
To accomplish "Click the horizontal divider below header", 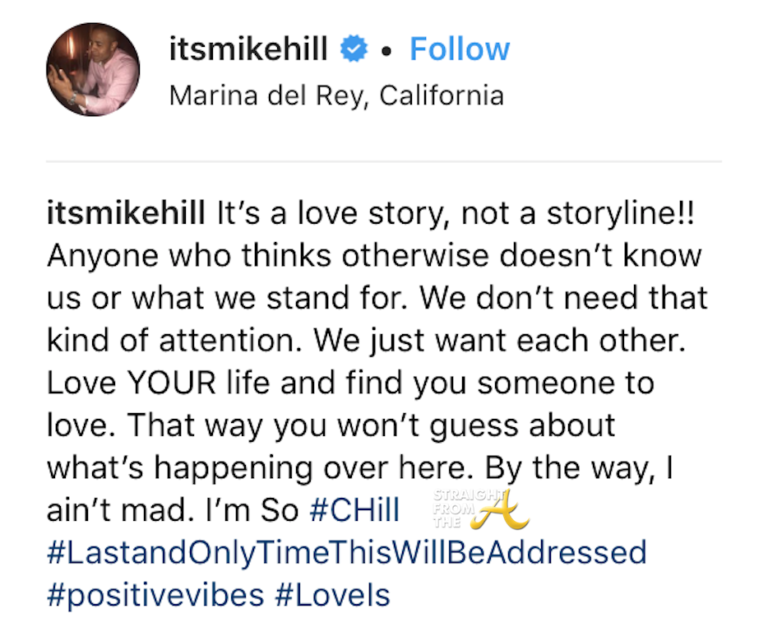I will (384, 160).
